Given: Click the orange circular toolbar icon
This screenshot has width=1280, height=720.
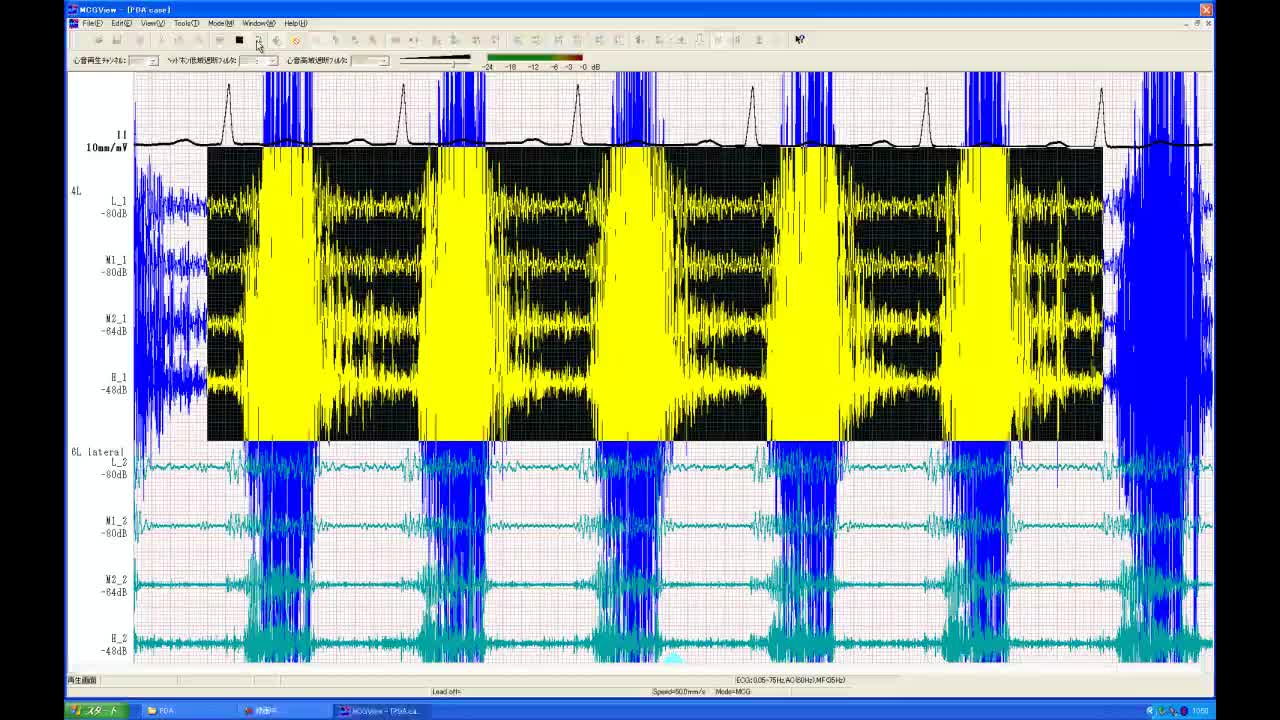Looking at the screenshot, I should [x=296, y=40].
